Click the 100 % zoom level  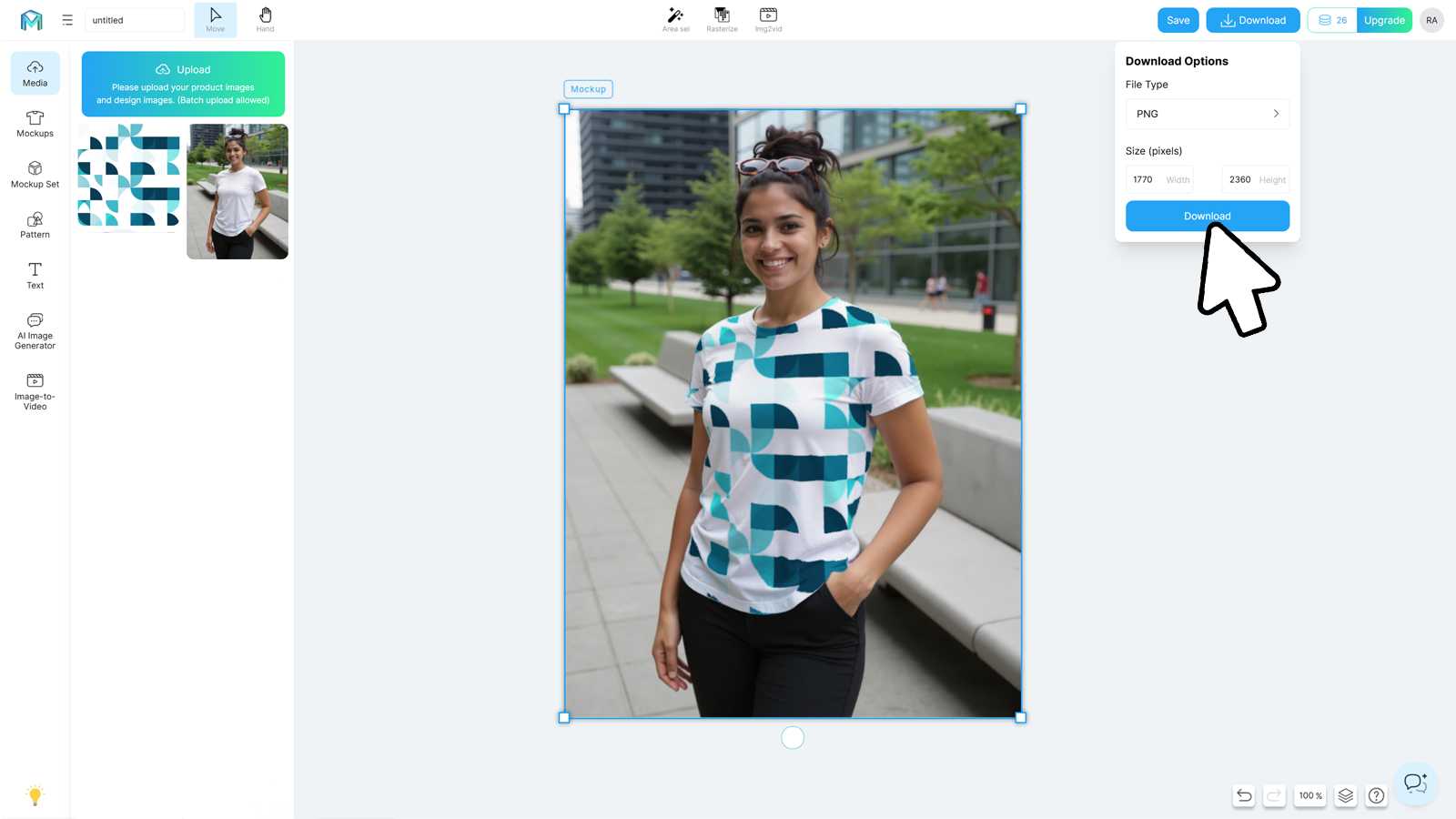(1310, 795)
